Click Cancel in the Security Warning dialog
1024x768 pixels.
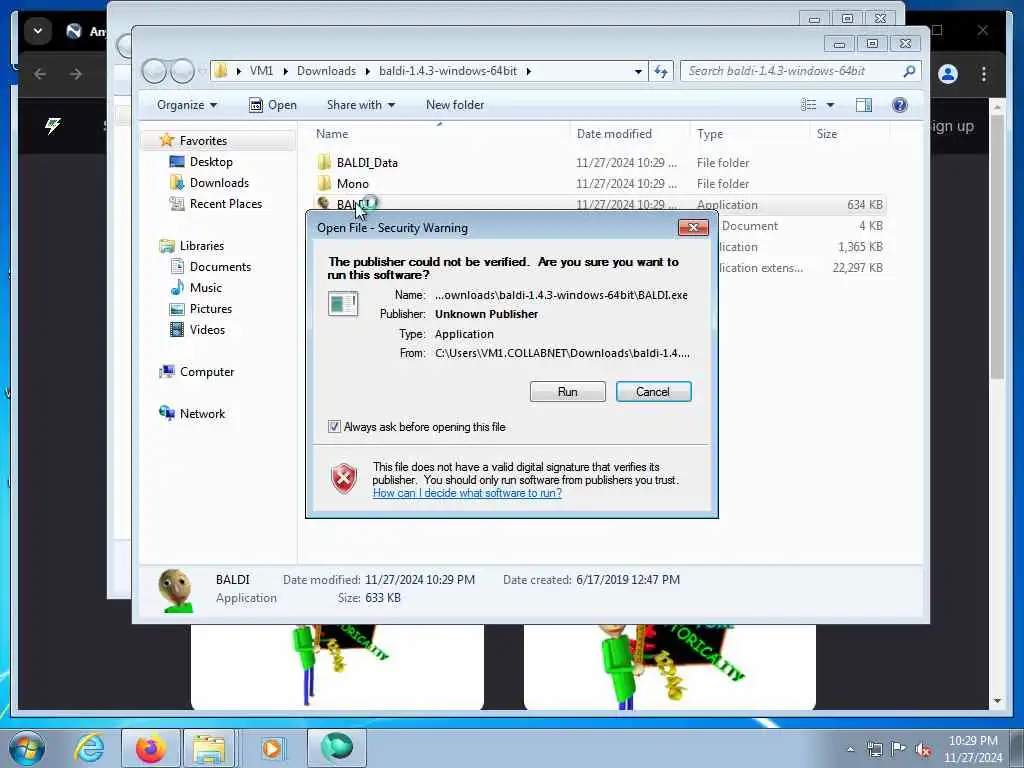(x=653, y=392)
